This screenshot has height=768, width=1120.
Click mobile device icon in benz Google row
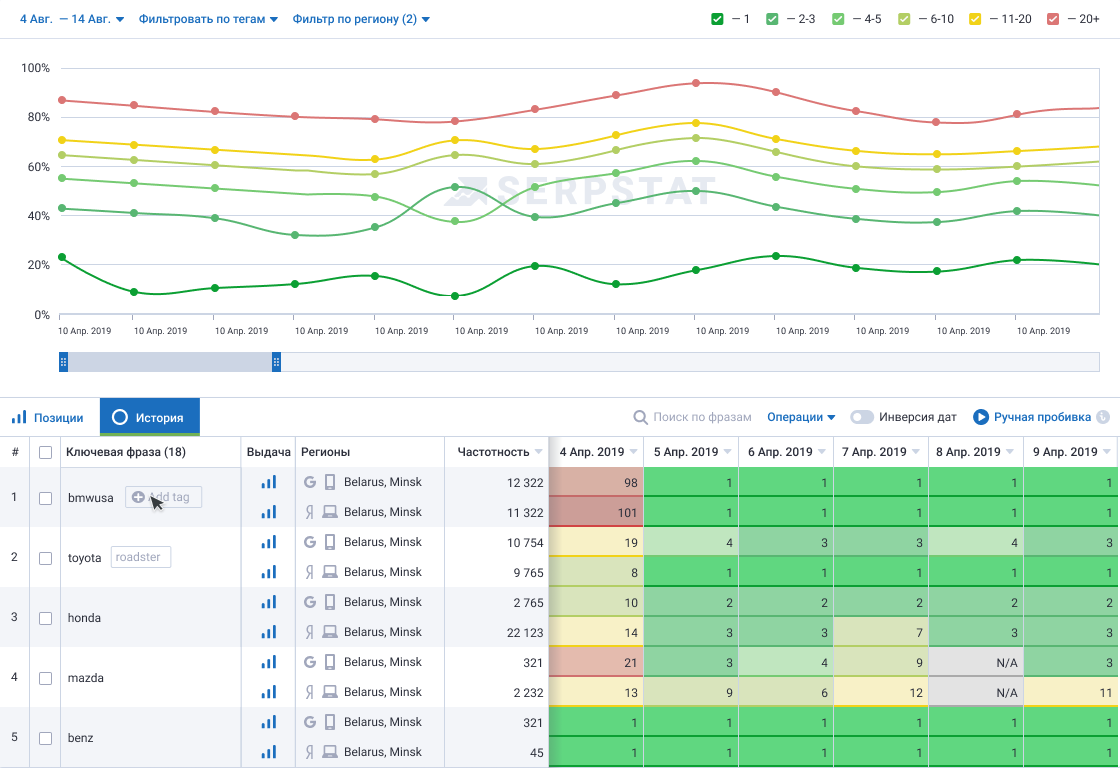tap(330, 722)
